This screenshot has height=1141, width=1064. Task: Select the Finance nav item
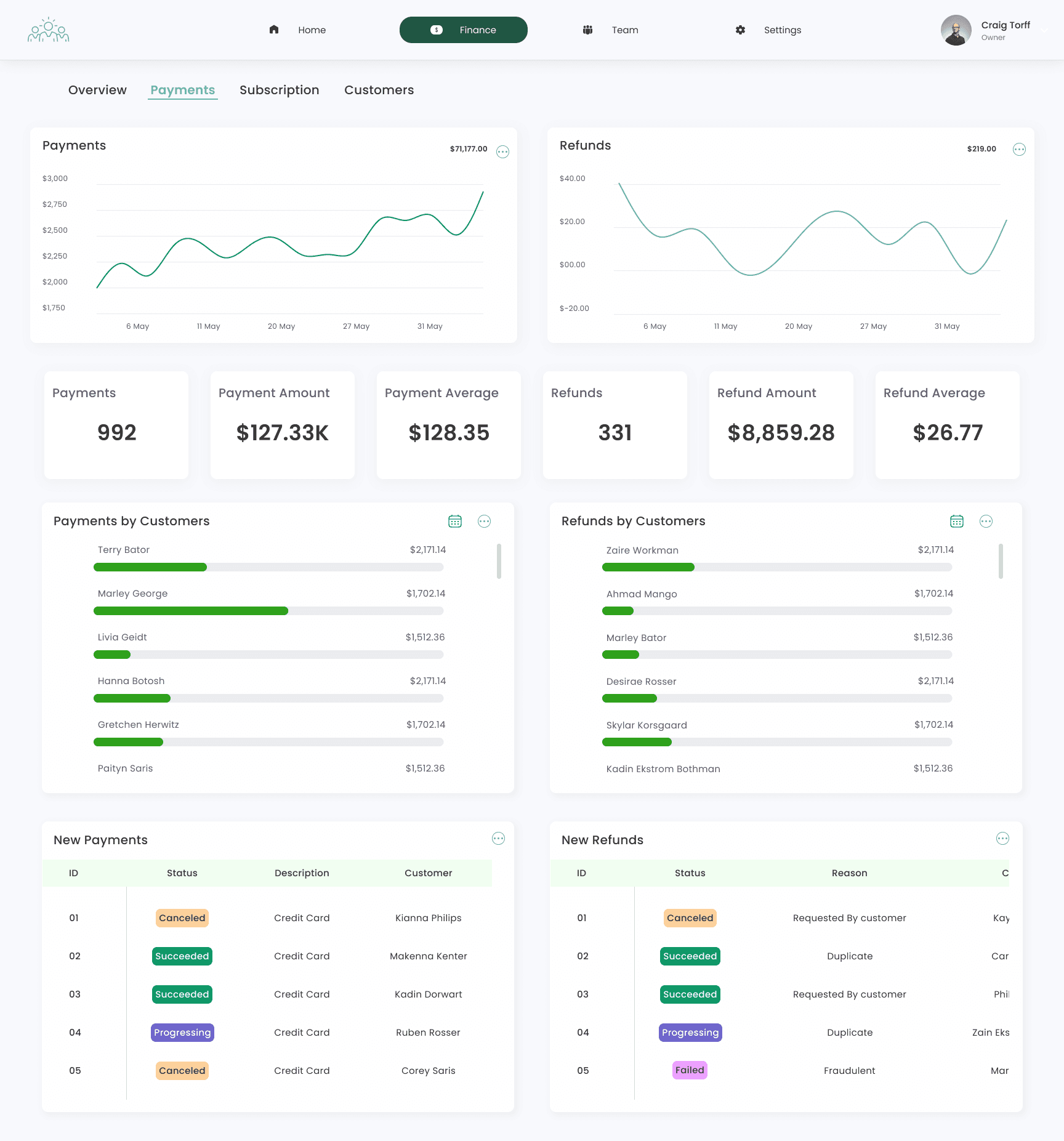click(464, 30)
